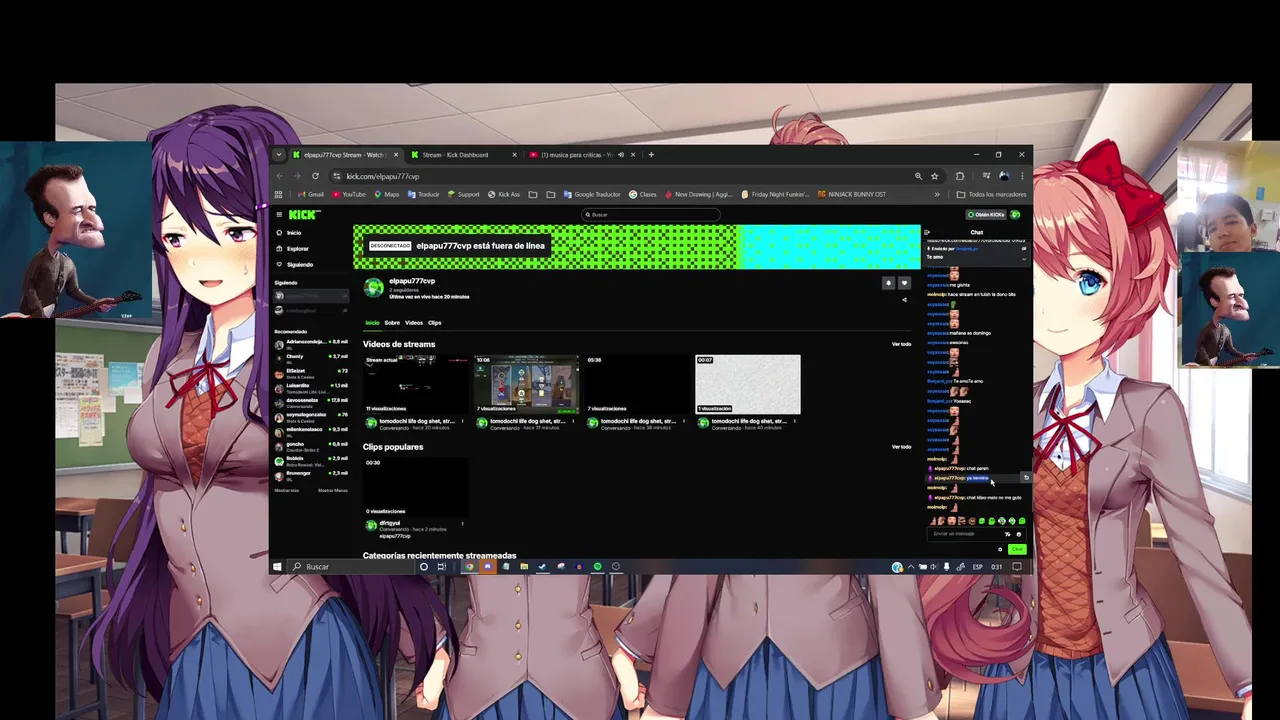Open a new Chrome tab
Image resolution: width=1280 pixels, height=720 pixels.
tap(651, 155)
